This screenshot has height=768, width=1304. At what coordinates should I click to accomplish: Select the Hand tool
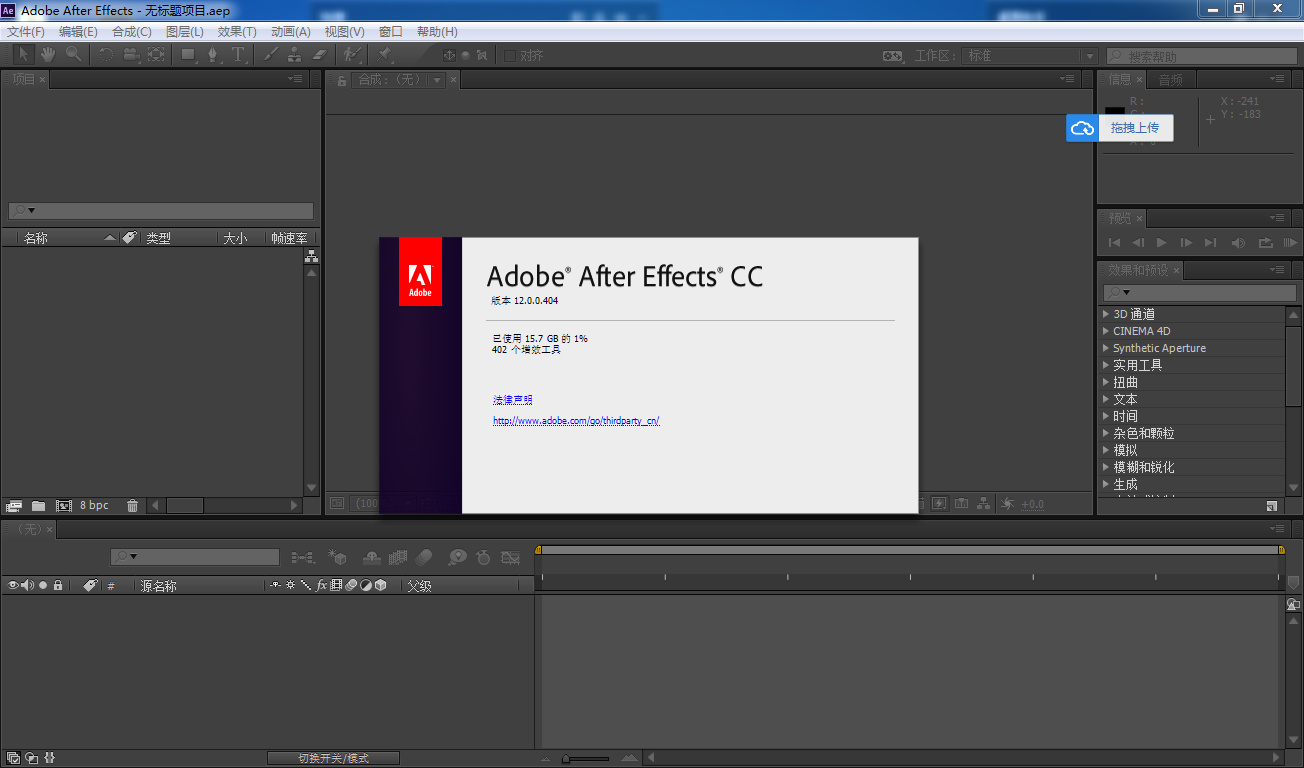tap(47, 55)
